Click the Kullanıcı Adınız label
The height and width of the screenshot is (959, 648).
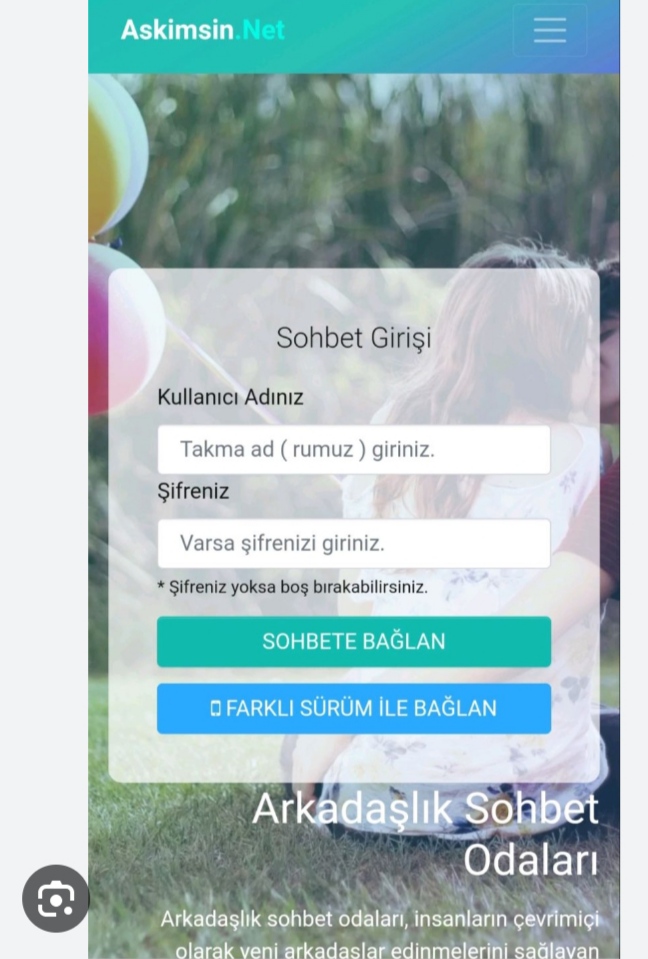tap(230, 397)
